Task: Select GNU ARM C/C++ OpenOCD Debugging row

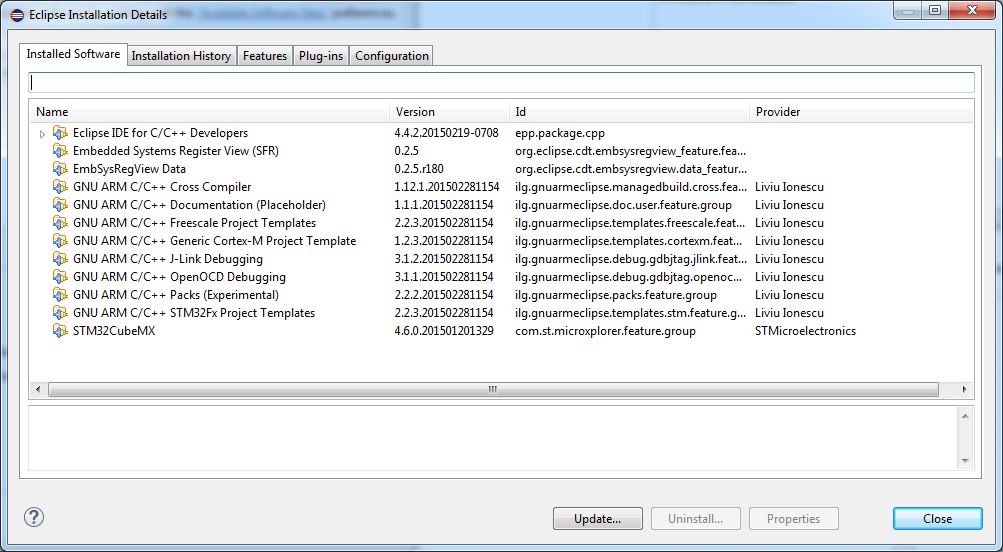Action: coord(502,277)
